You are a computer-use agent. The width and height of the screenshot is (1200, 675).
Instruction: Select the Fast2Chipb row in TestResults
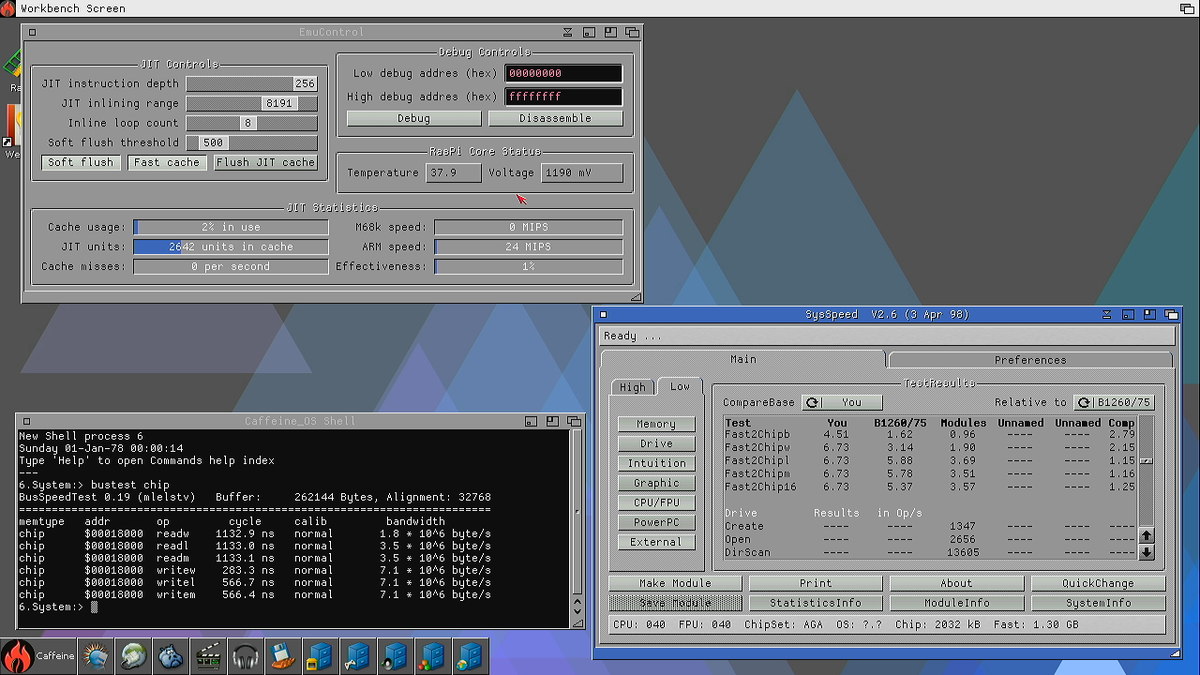(930, 435)
